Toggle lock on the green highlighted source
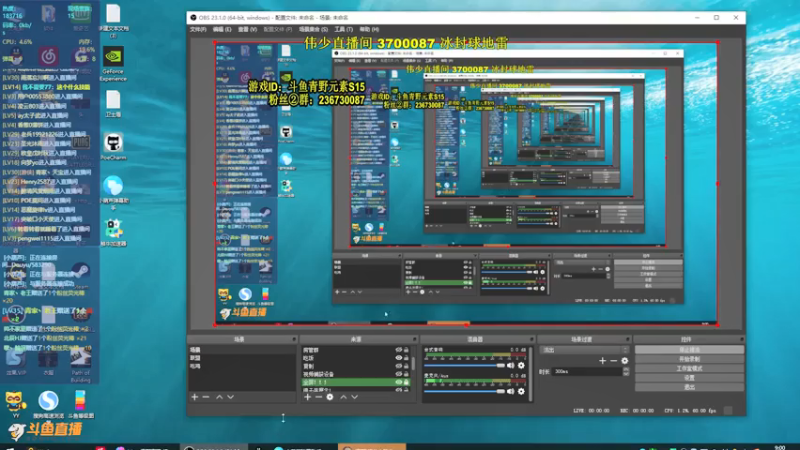This screenshot has width=800, height=450. pos(406,382)
